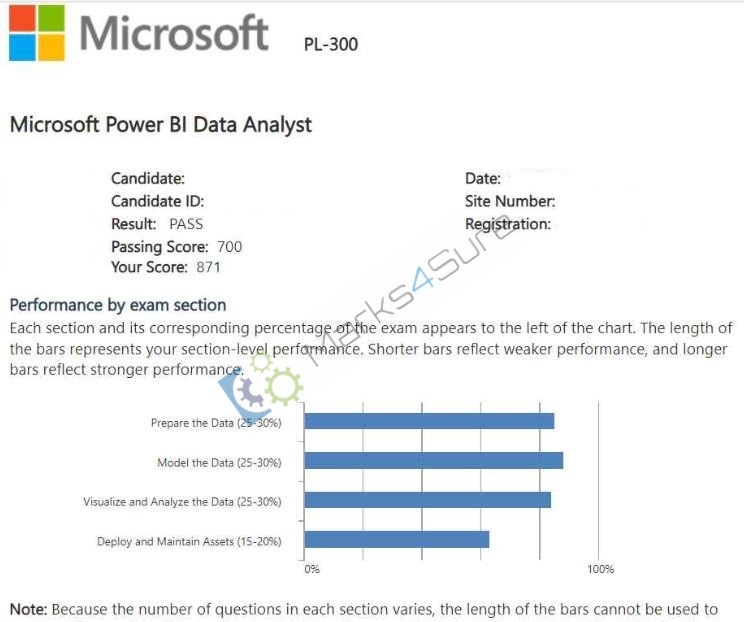Viewport: 744px width, 622px height.
Task: Click the Microsoft wordmark text
Action: point(174,33)
